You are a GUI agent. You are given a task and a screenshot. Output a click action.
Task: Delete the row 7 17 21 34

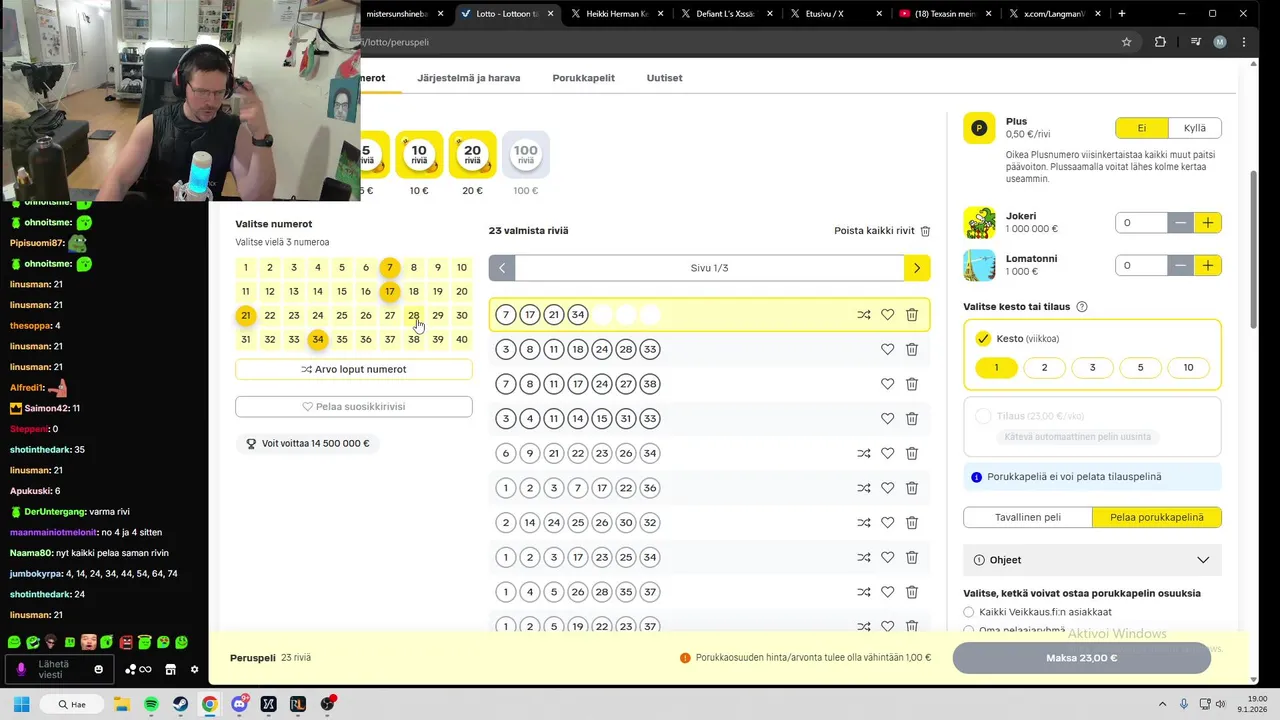[x=912, y=315]
